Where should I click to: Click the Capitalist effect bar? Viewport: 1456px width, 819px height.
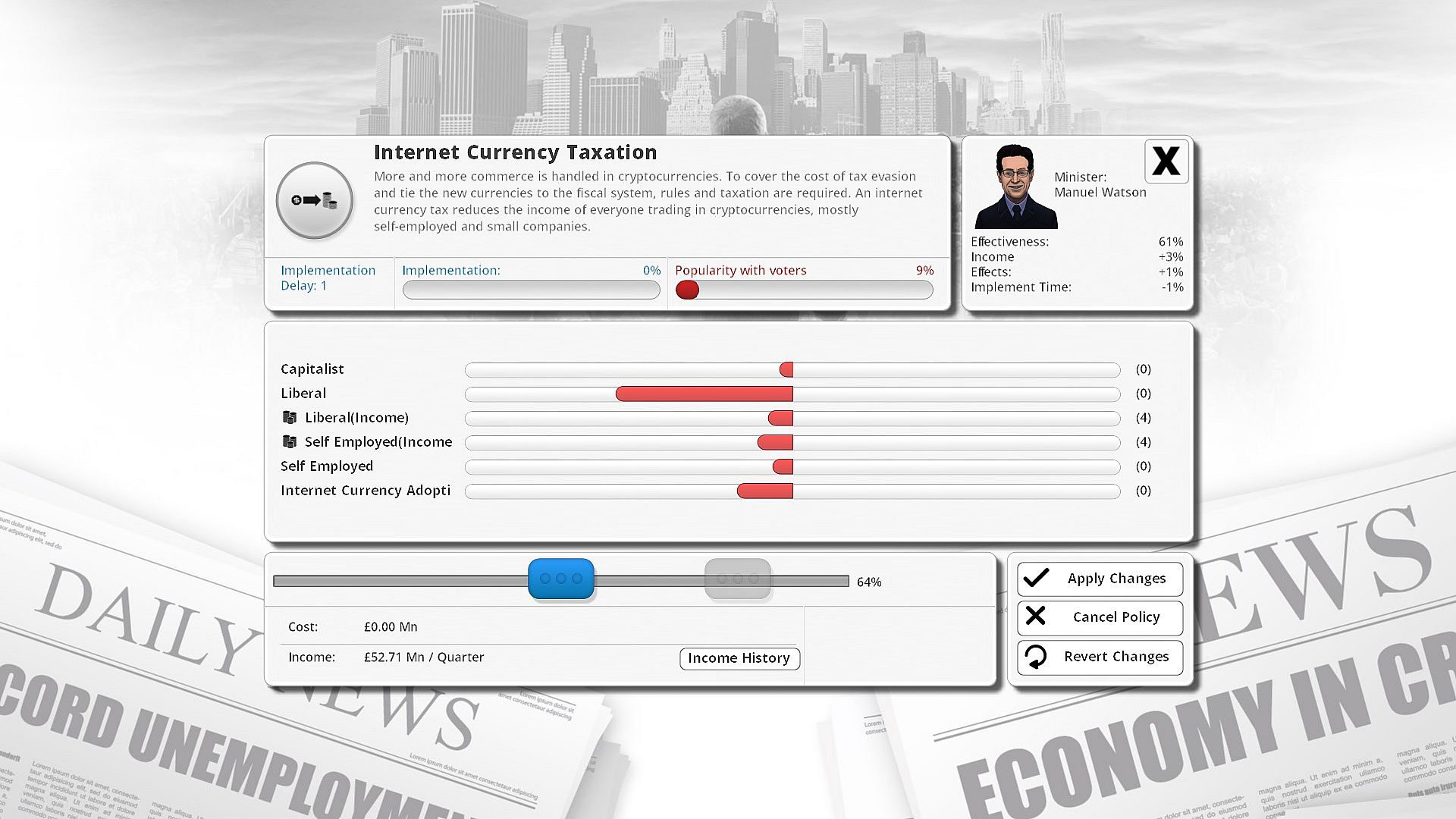click(x=792, y=369)
